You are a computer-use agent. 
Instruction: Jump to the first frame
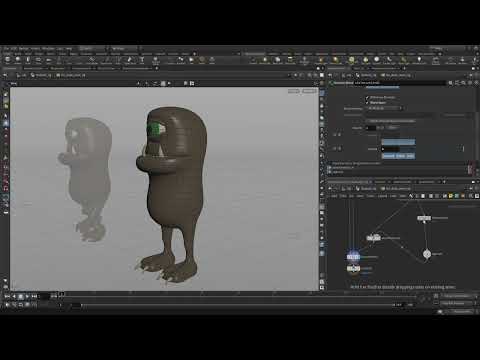7,296
